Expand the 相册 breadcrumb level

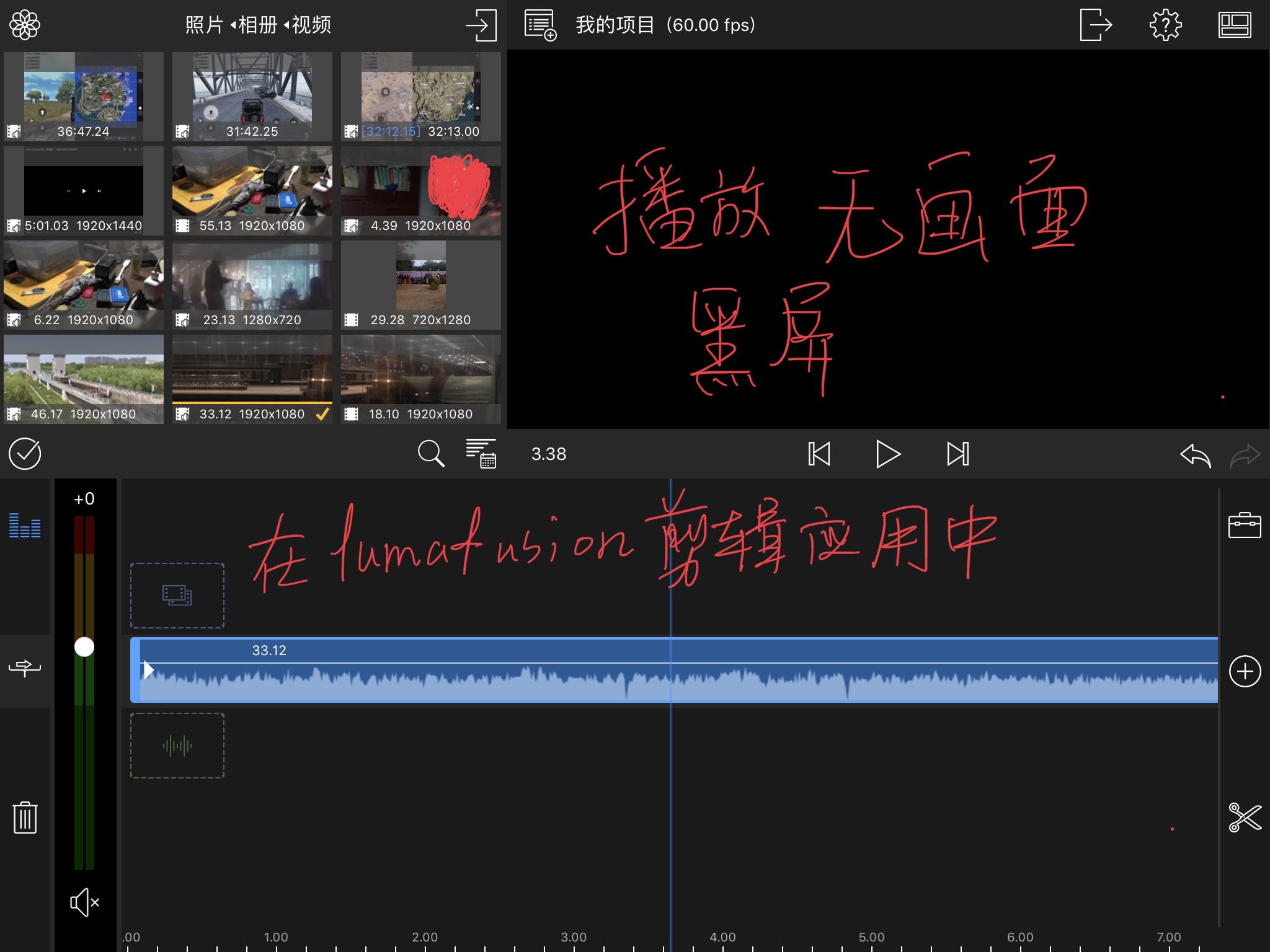point(257,25)
